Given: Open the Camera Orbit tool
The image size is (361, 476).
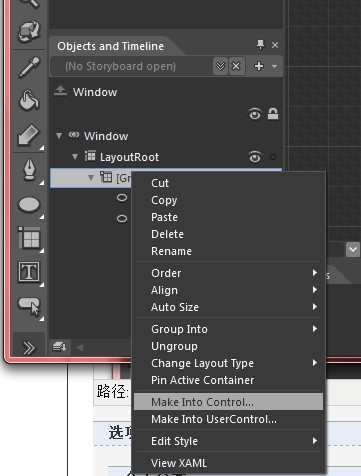Looking at the screenshot, I should coord(29,31).
